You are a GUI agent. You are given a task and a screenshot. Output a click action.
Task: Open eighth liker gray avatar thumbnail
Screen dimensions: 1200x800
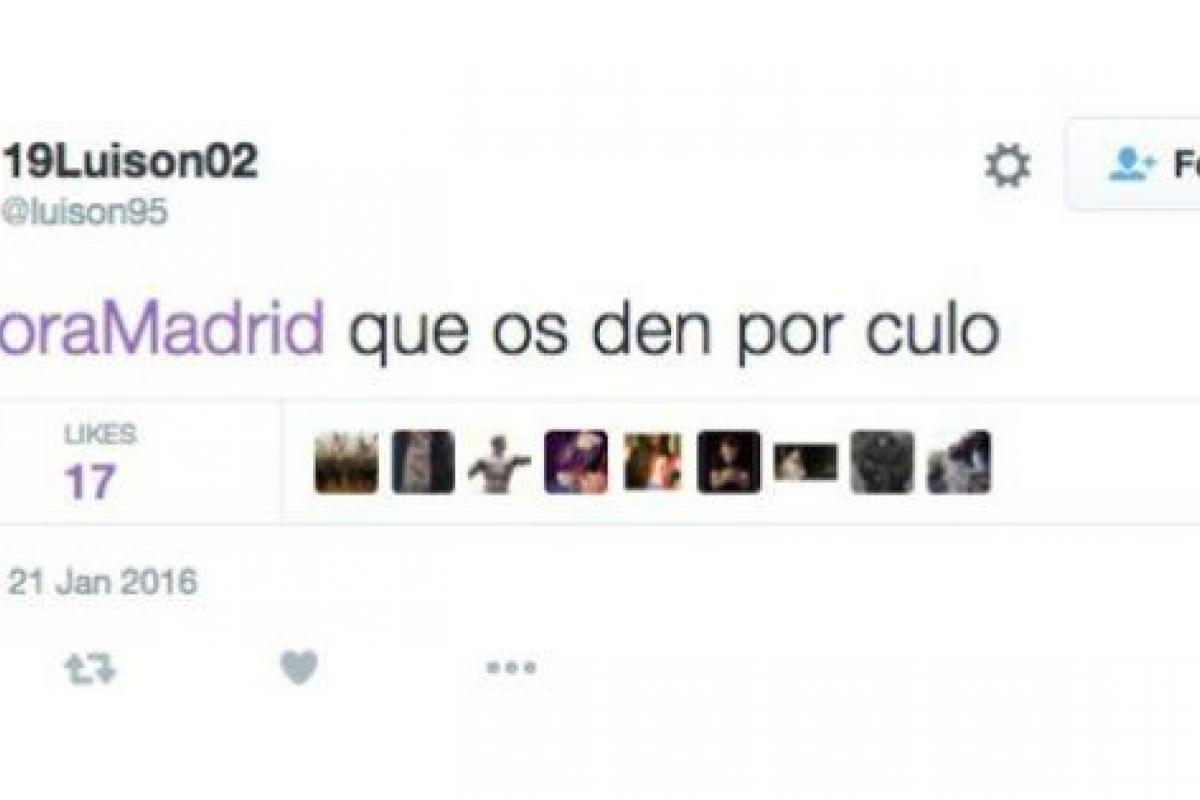[882, 462]
